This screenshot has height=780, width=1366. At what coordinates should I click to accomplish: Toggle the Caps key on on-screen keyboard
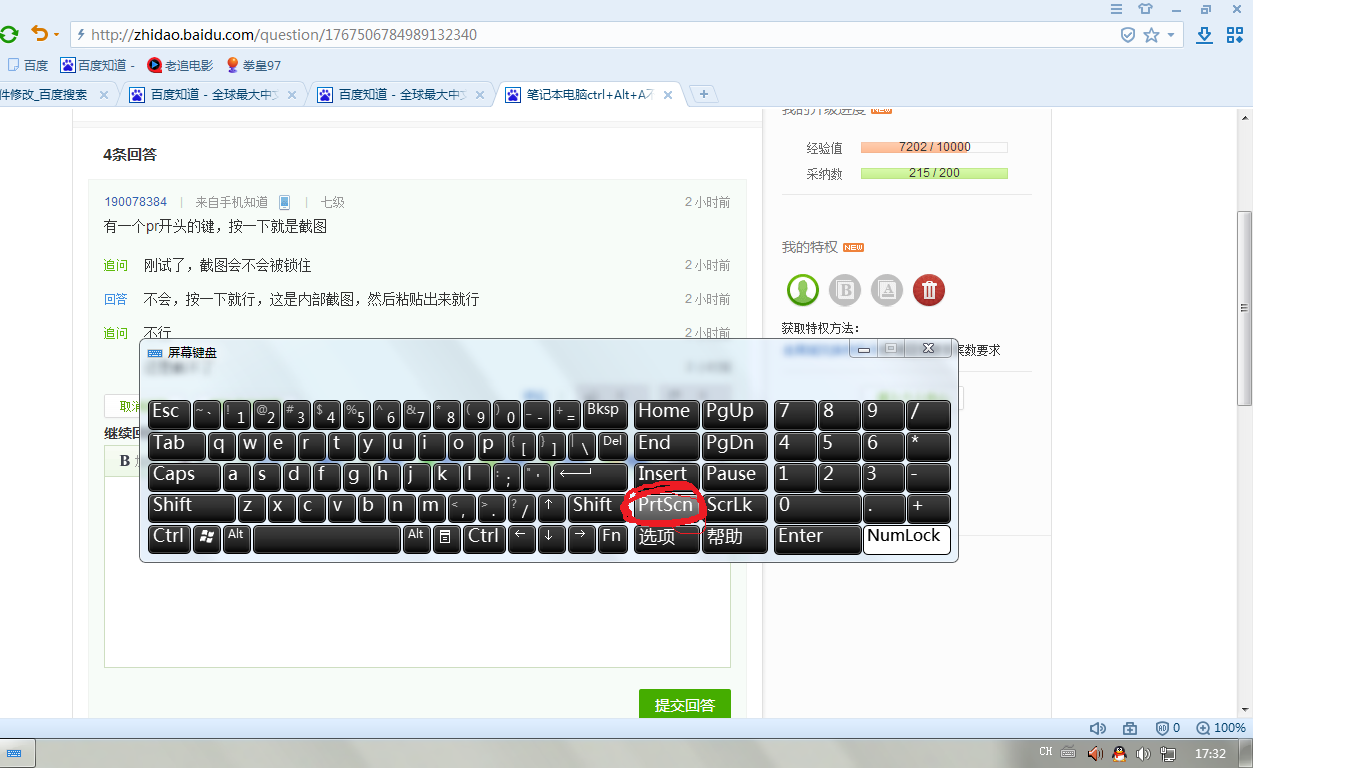[184, 477]
